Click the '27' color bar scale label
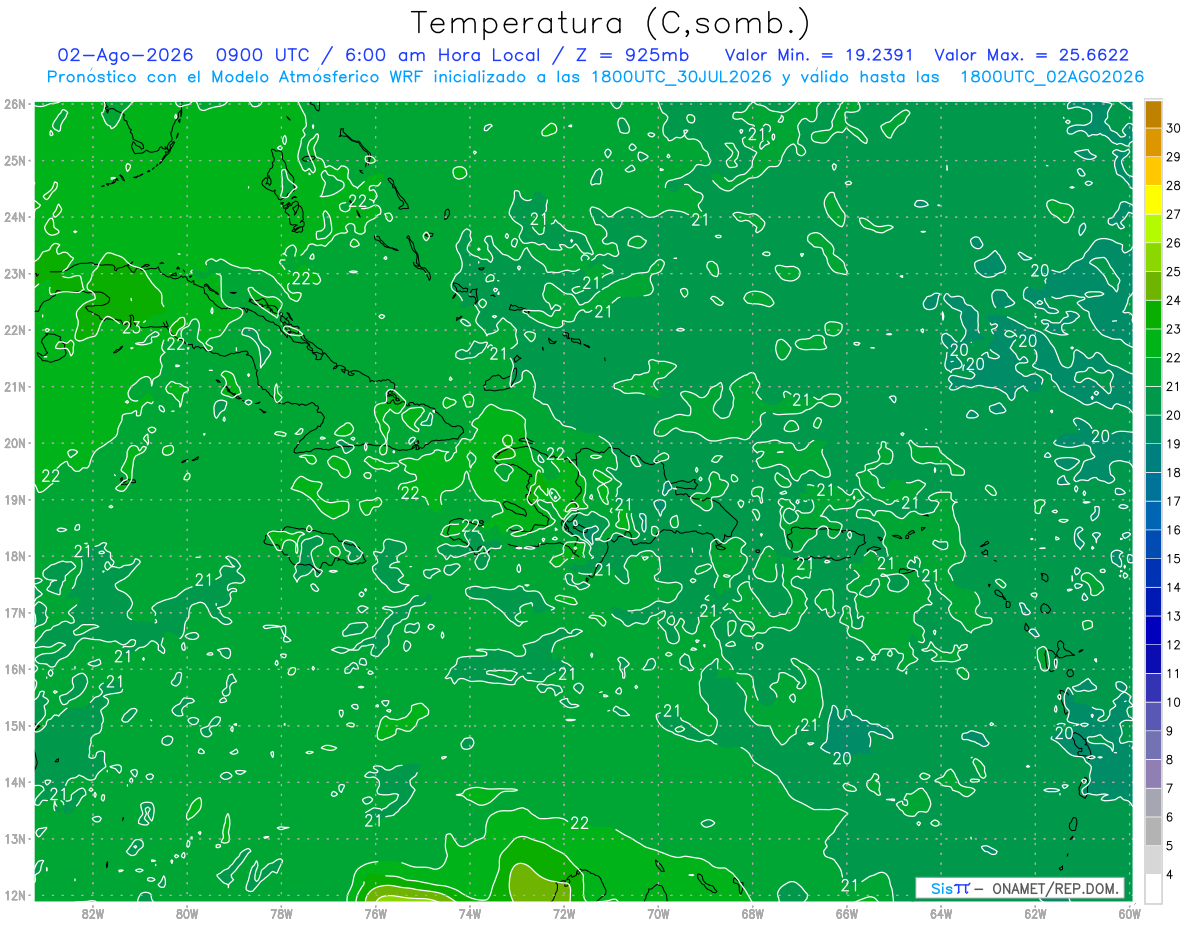 pyautogui.click(x=1174, y=214)
